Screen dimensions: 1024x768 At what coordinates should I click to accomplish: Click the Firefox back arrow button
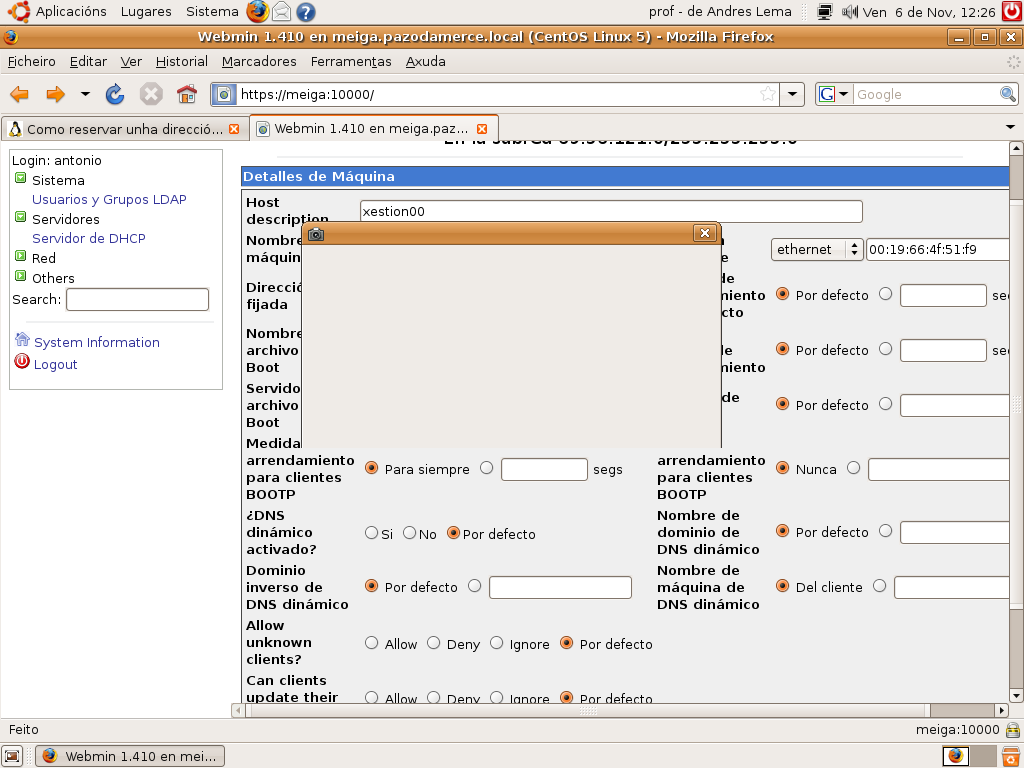[x=19, y=94]
